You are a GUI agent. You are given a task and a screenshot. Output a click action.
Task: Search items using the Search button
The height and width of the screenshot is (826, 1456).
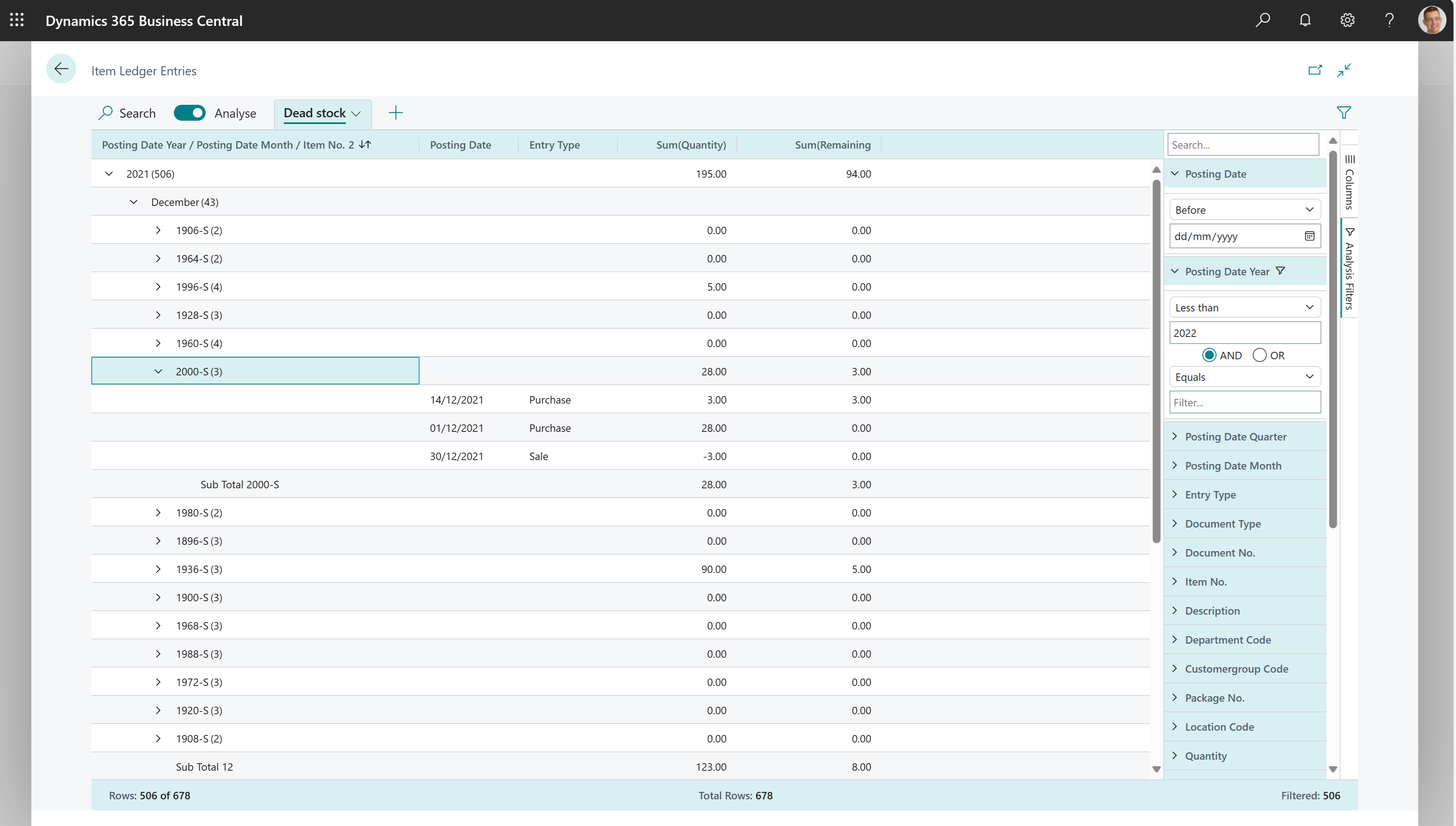128,112
